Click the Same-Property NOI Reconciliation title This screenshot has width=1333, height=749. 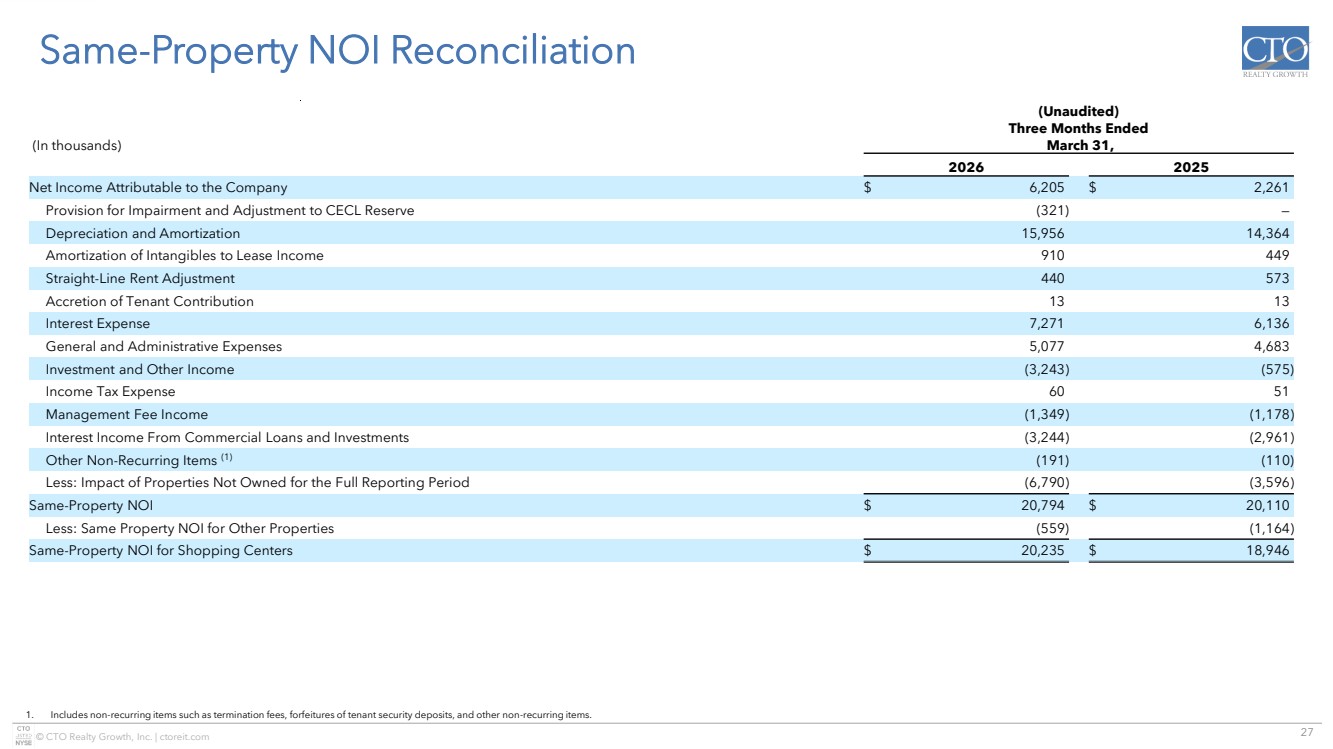pos(336,51)
